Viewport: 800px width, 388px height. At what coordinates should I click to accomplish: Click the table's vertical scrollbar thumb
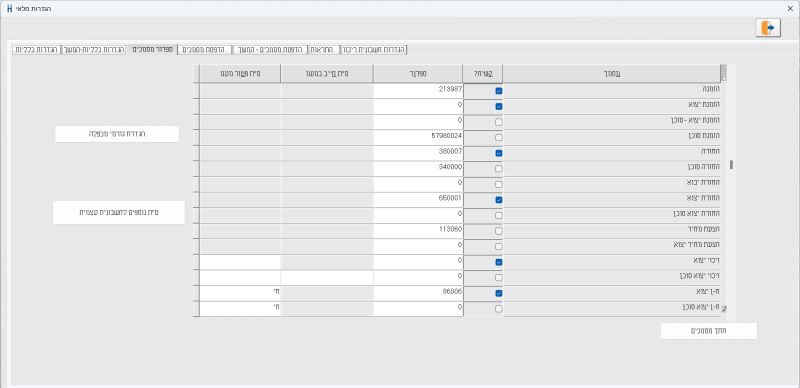click(x=731, y=164)
